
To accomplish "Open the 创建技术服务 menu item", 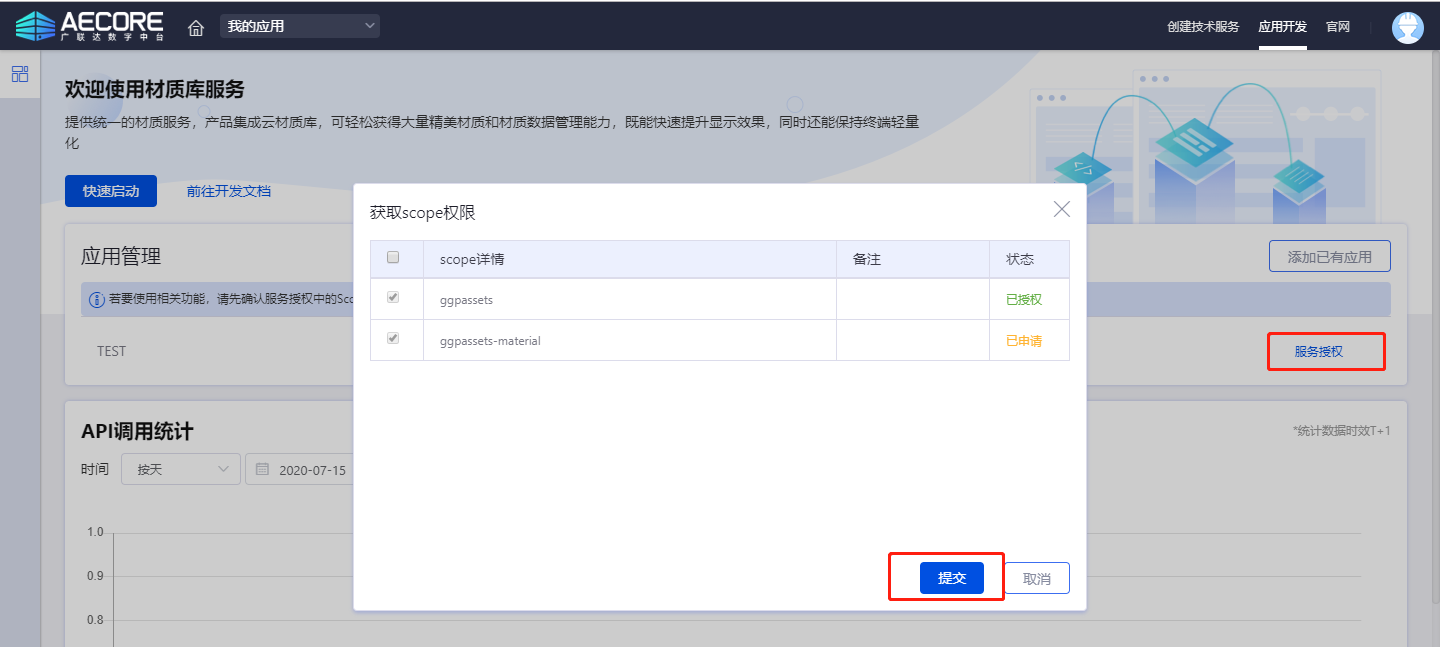I will tap(1202, 27).
